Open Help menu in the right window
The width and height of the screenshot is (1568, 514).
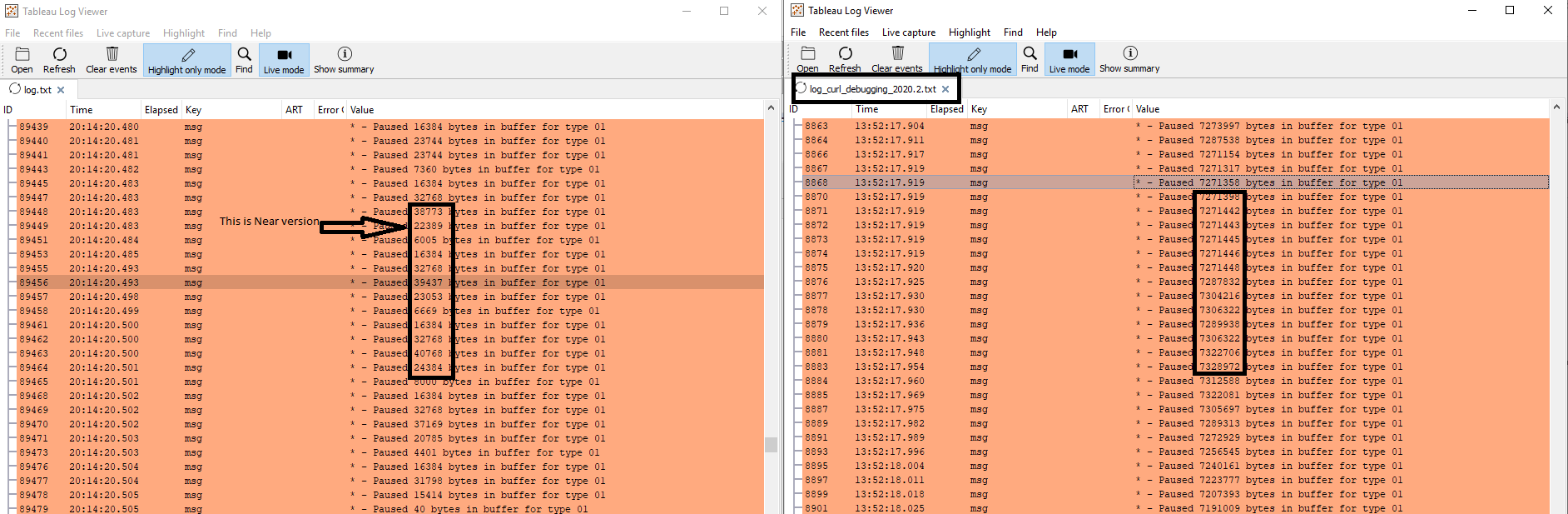tap(1046, 32)
